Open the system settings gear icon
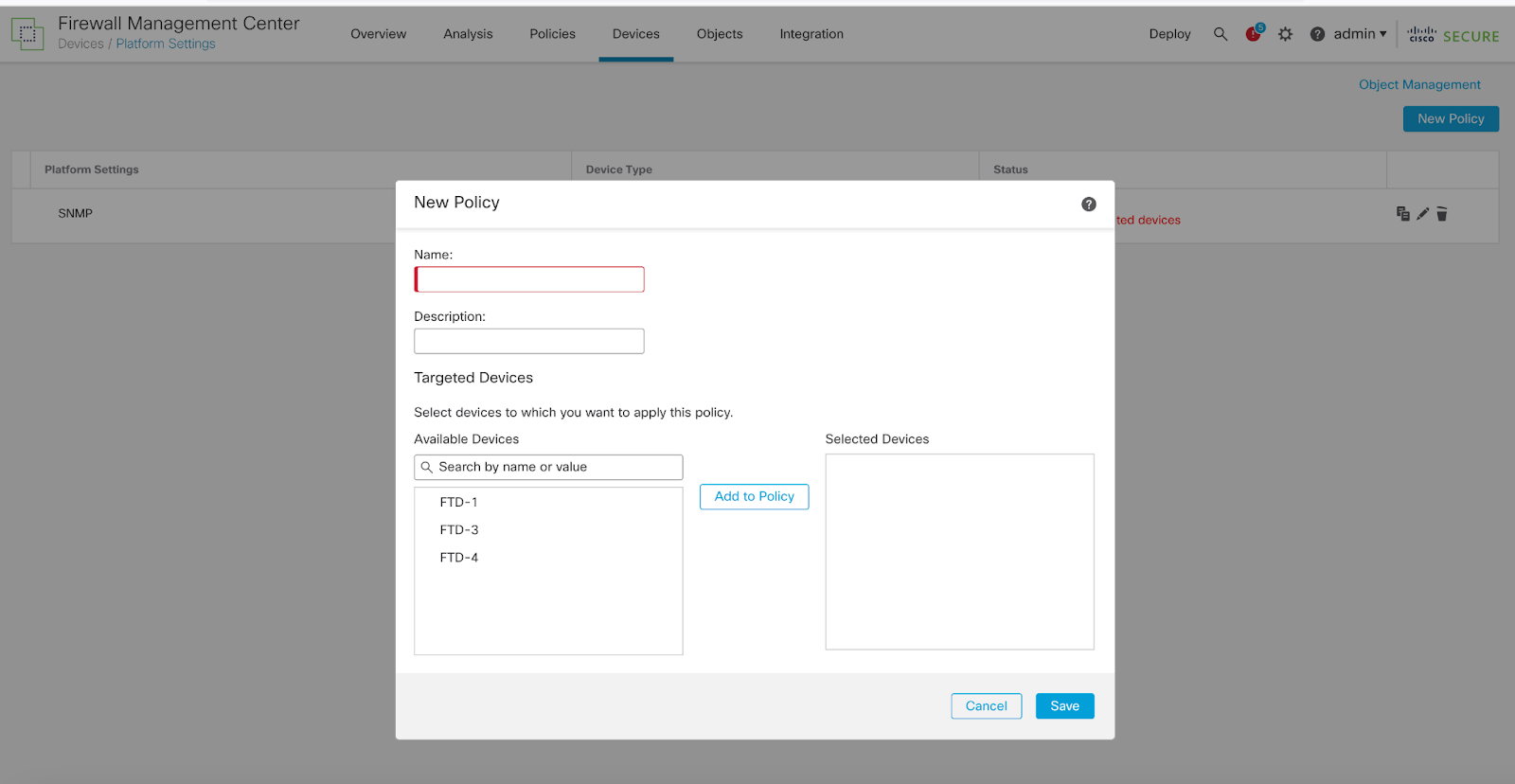The height and width of the screenshot is (784, 1515). click(1285, 34)
